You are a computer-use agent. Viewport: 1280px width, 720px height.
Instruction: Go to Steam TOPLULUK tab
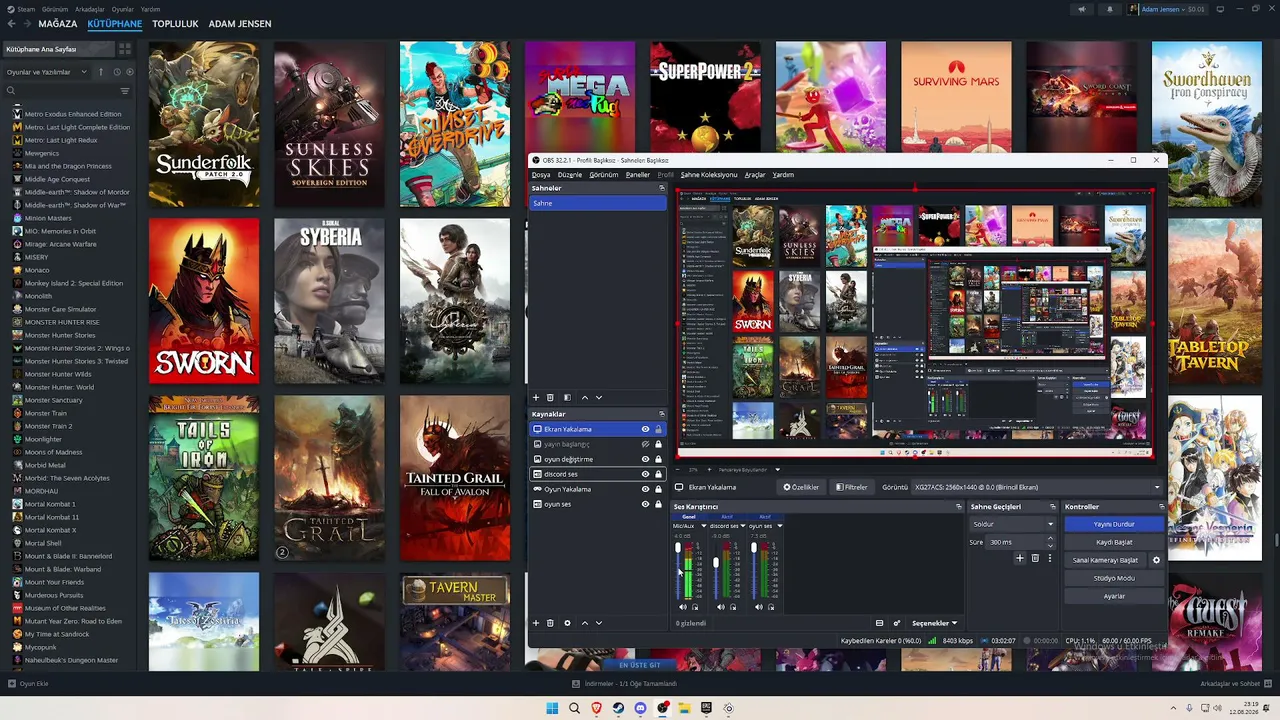(175, 24)
